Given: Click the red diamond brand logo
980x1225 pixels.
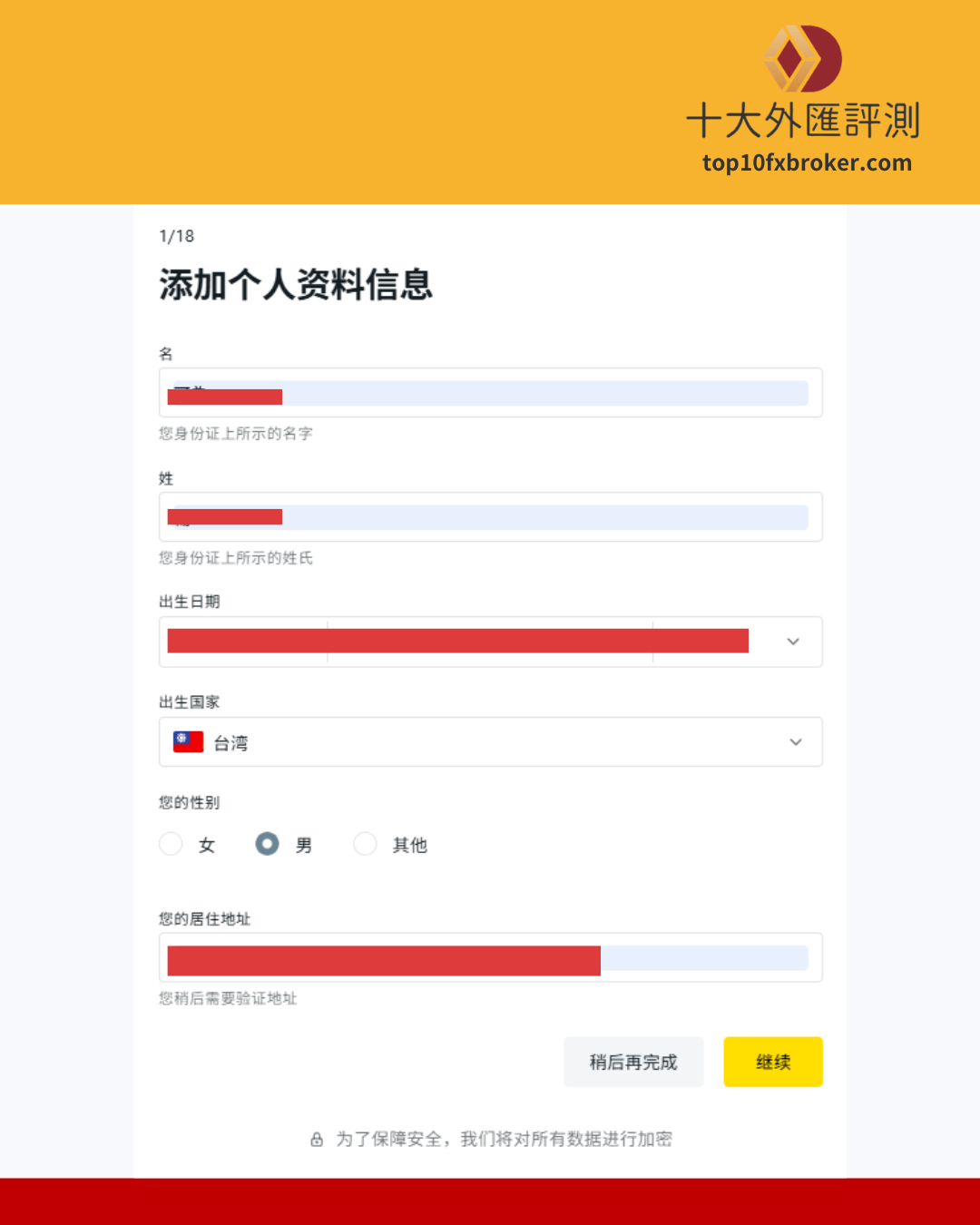Looking at the screenshot, I should point(802,59).
